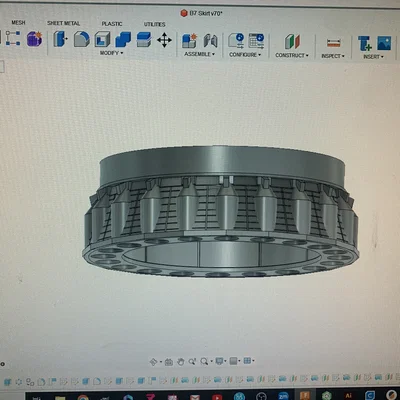Select the Measure tool icon
The image size is (400, 400).
click(333, 43)
